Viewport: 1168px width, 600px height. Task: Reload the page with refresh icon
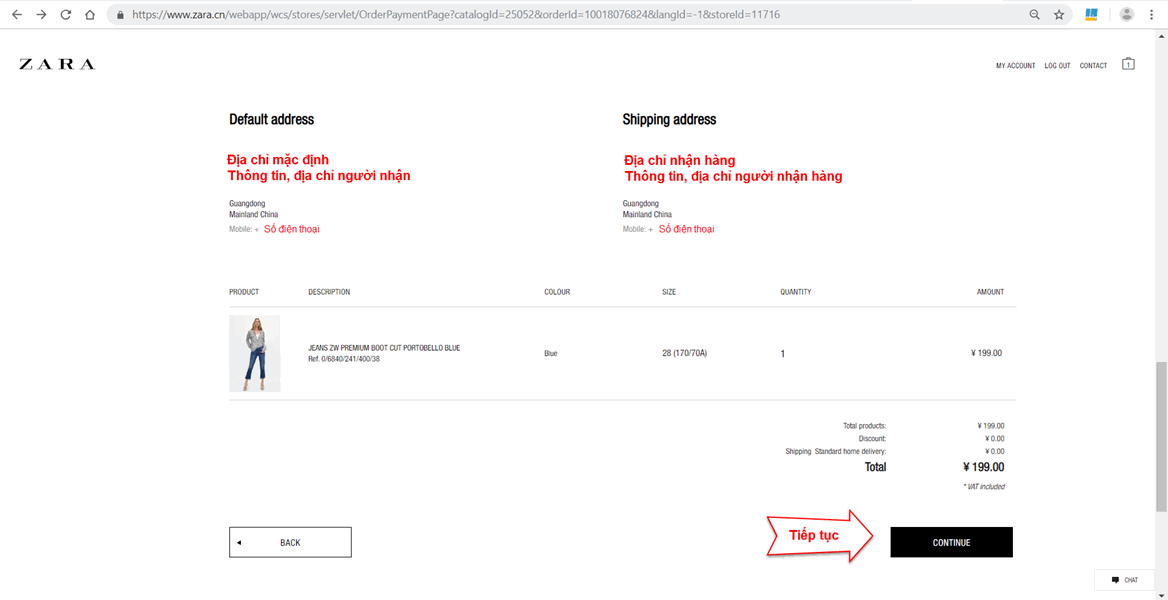pos(66,14)
